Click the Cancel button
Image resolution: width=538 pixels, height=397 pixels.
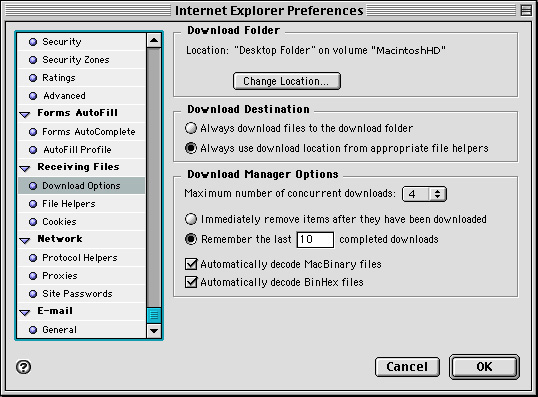[x=407, y=367]
